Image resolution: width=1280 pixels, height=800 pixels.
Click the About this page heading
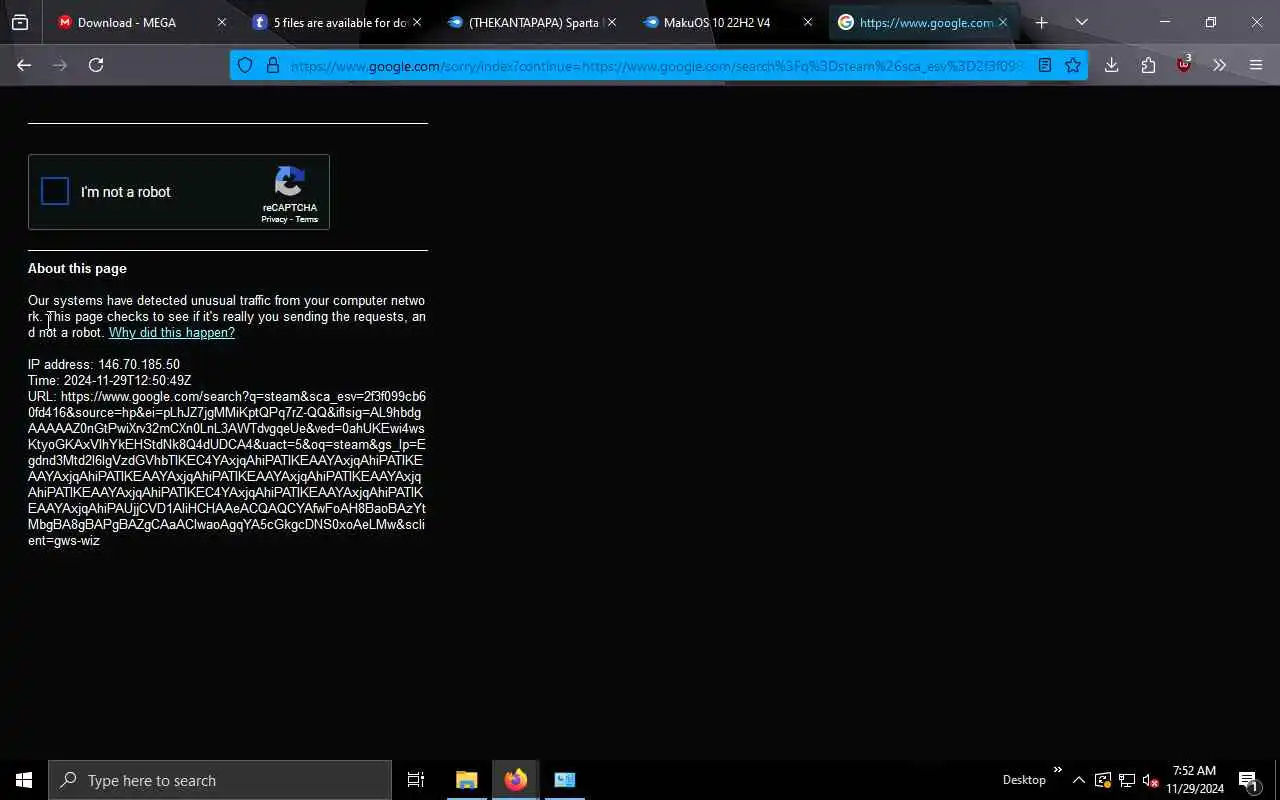(77, 269)
